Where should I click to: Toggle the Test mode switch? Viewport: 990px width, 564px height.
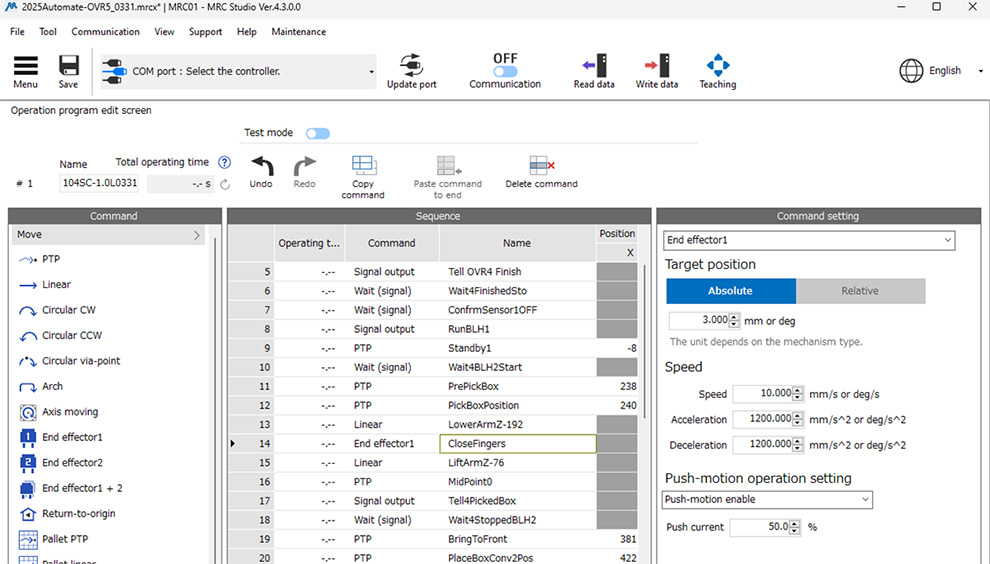coord(318,133)
